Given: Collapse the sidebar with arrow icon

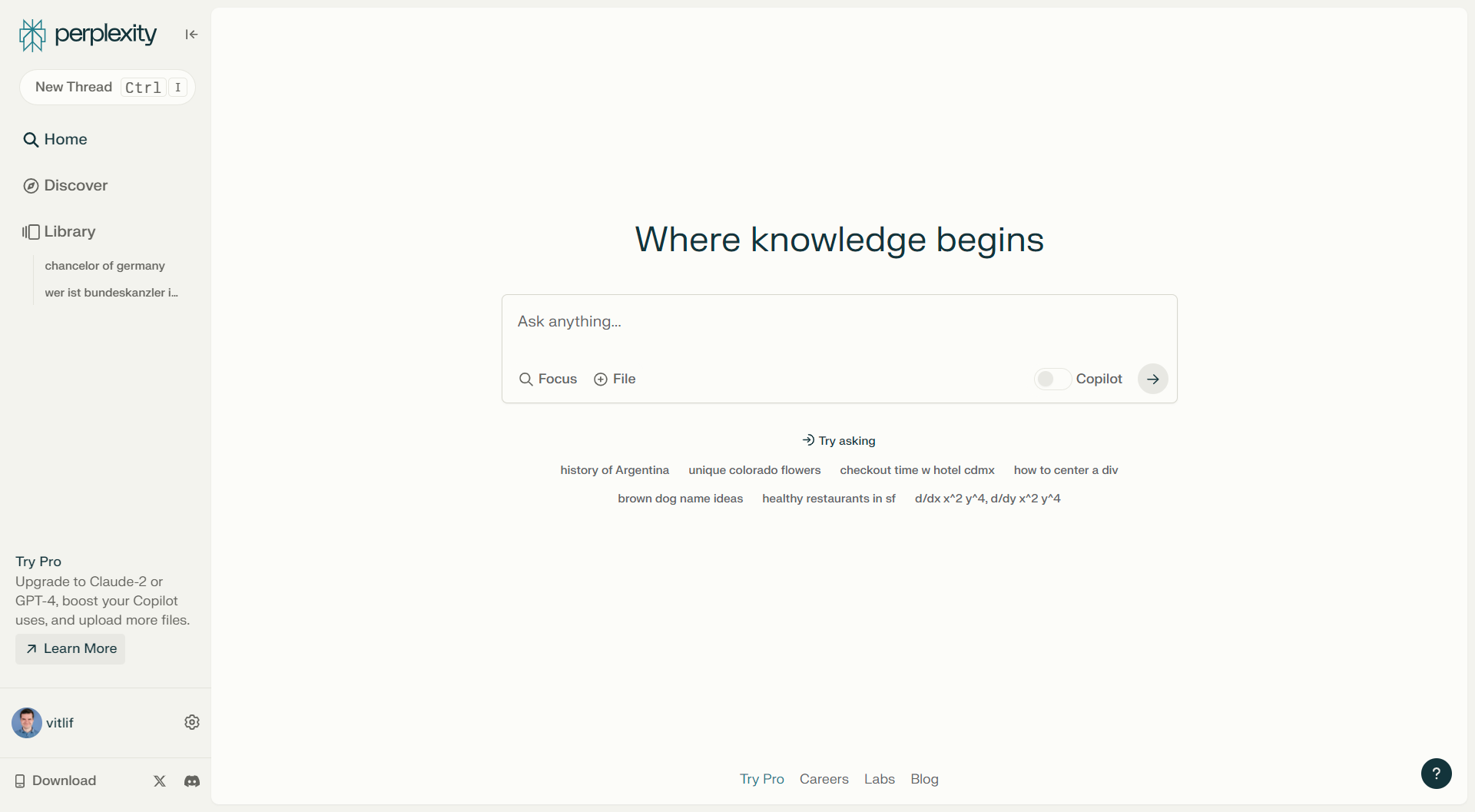Looking at the screenshot, I should 191,35.
